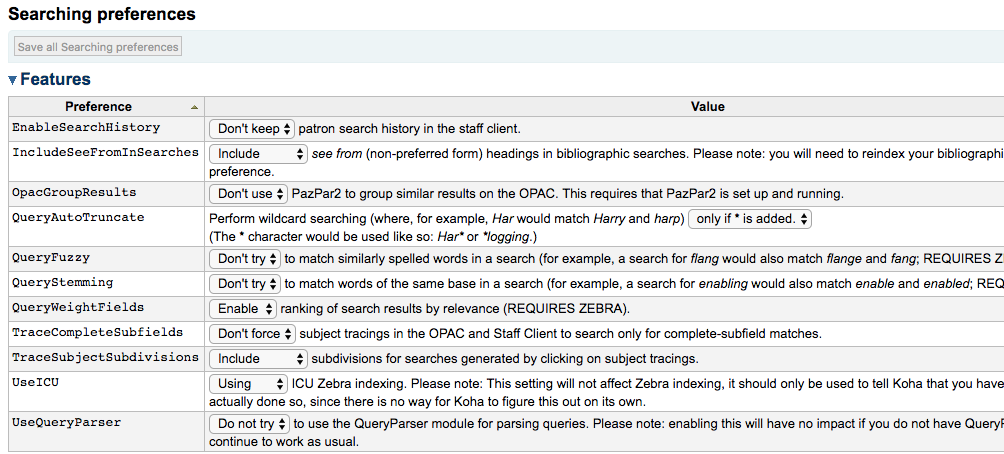The width and height of the screenshot is (1004, 454).
Task: Open the QueryAutoTruncate wildcard dropdown
Action: click(x=750, y=218)
